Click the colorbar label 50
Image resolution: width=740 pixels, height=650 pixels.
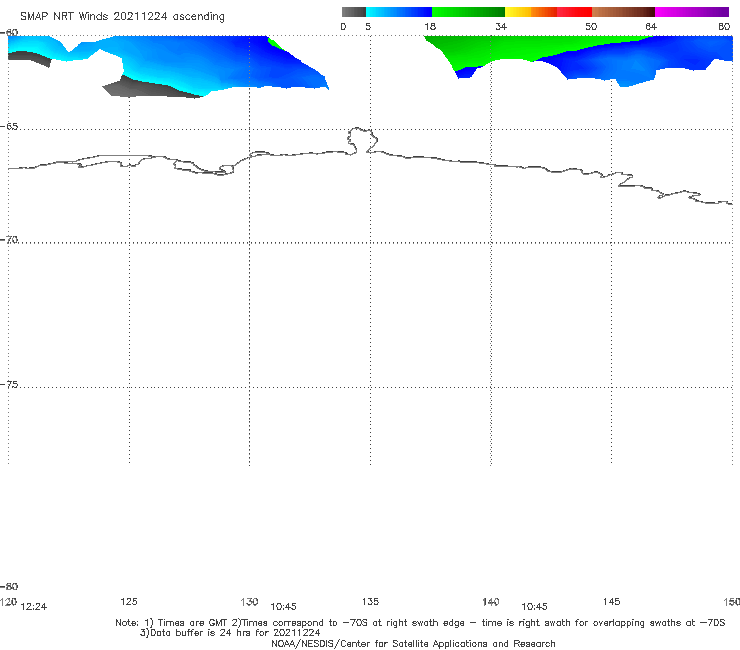pos(591,26)
